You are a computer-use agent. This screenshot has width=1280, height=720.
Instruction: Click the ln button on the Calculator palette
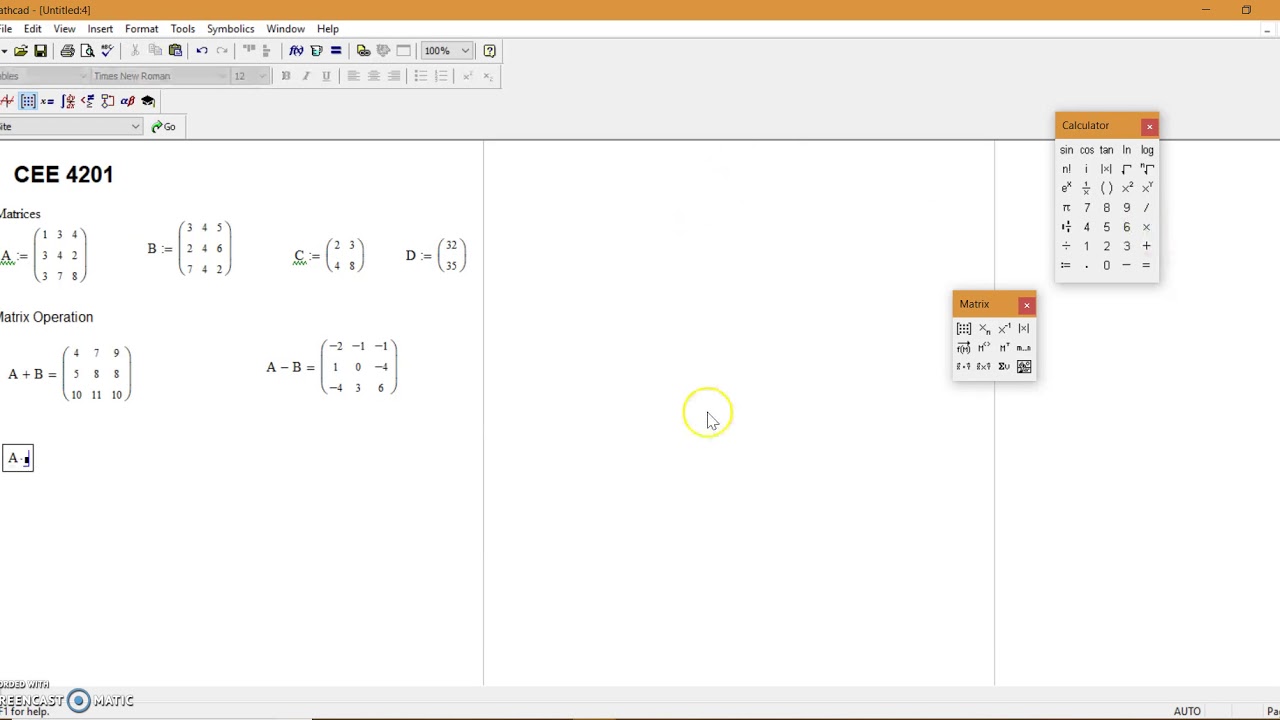click(1126, 150)
